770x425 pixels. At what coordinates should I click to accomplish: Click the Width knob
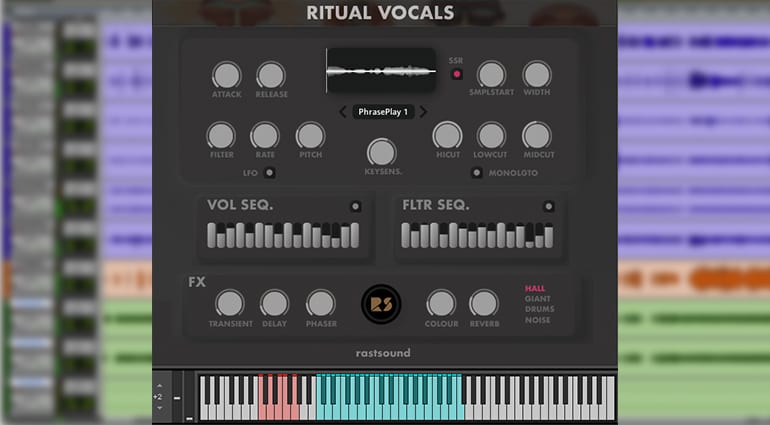tap(537, 75)
